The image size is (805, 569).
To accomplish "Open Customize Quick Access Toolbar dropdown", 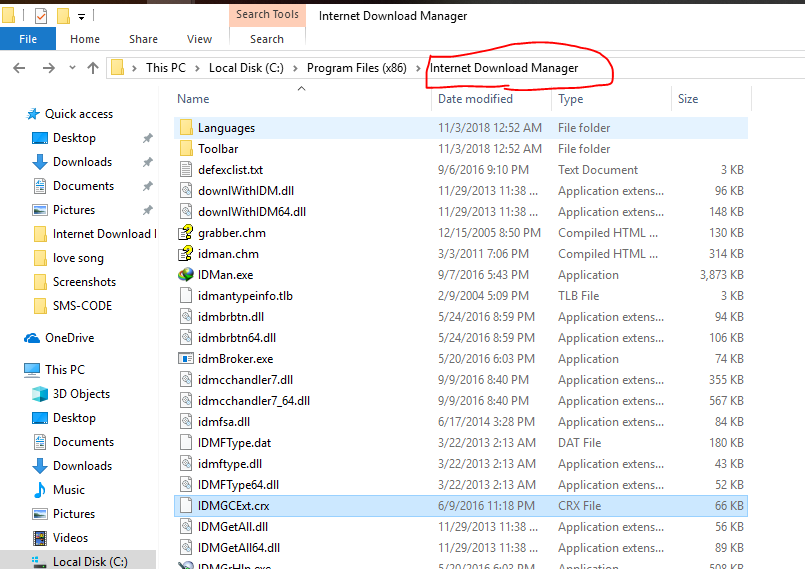I will pyautogui.click(x=81, y=17).
